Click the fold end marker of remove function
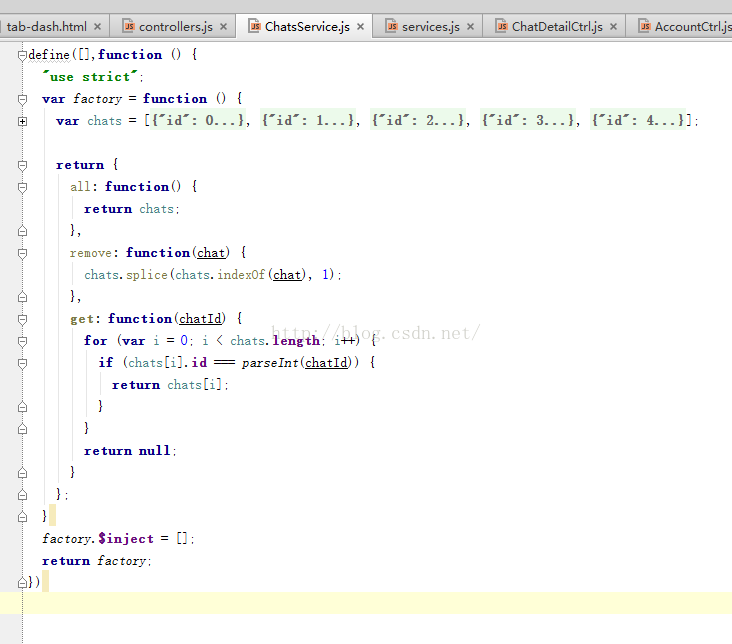This screenshot has width=732, height=644. [x=22, y=297]
